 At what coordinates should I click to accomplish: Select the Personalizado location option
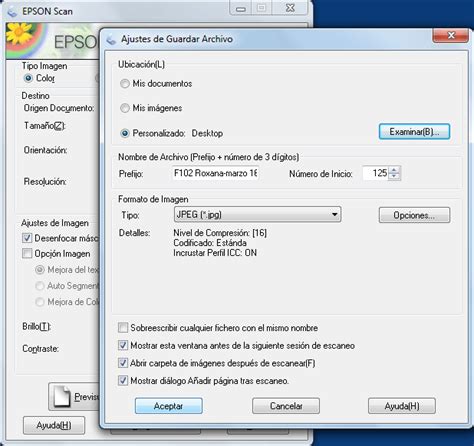[125, 133]
